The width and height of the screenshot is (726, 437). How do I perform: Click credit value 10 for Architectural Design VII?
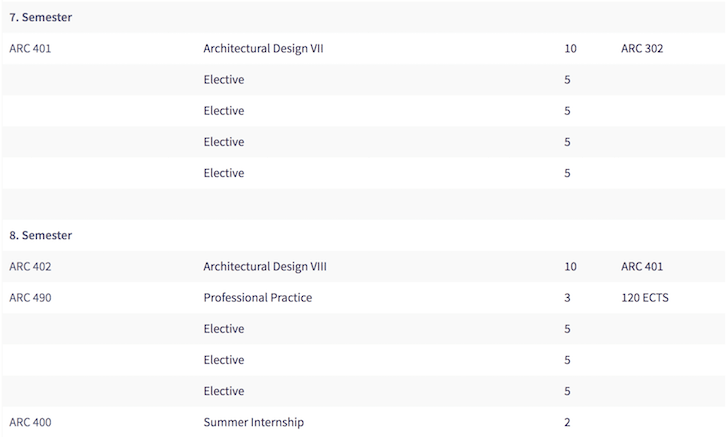point(570,48)
